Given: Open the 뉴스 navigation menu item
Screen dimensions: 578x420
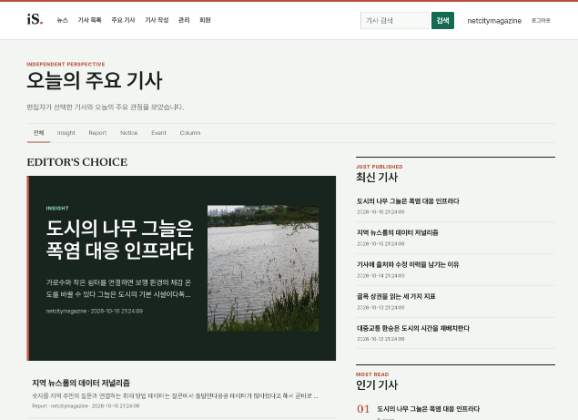Looking at the screenshot, I should point(62,20).
